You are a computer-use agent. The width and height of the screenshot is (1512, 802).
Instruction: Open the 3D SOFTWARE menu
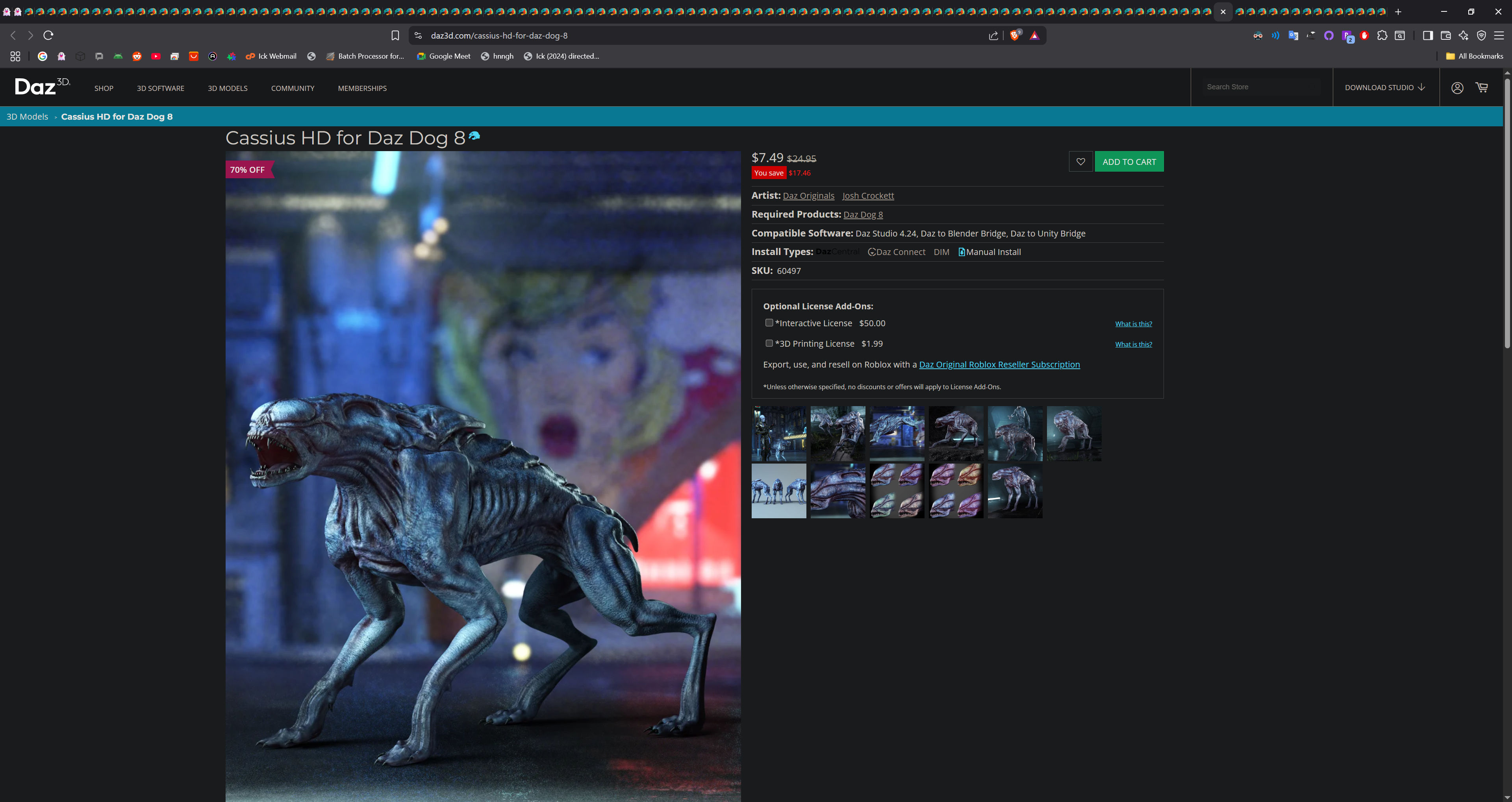pyautogui.click(x=160, y=88)
